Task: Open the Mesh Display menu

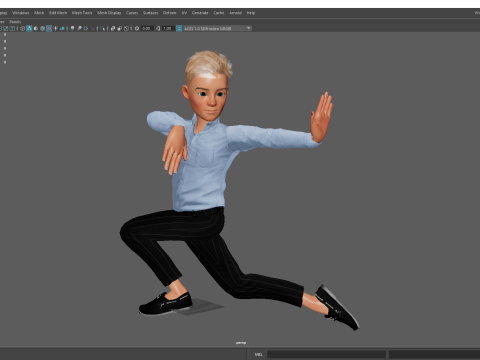Action: (109, 13)
